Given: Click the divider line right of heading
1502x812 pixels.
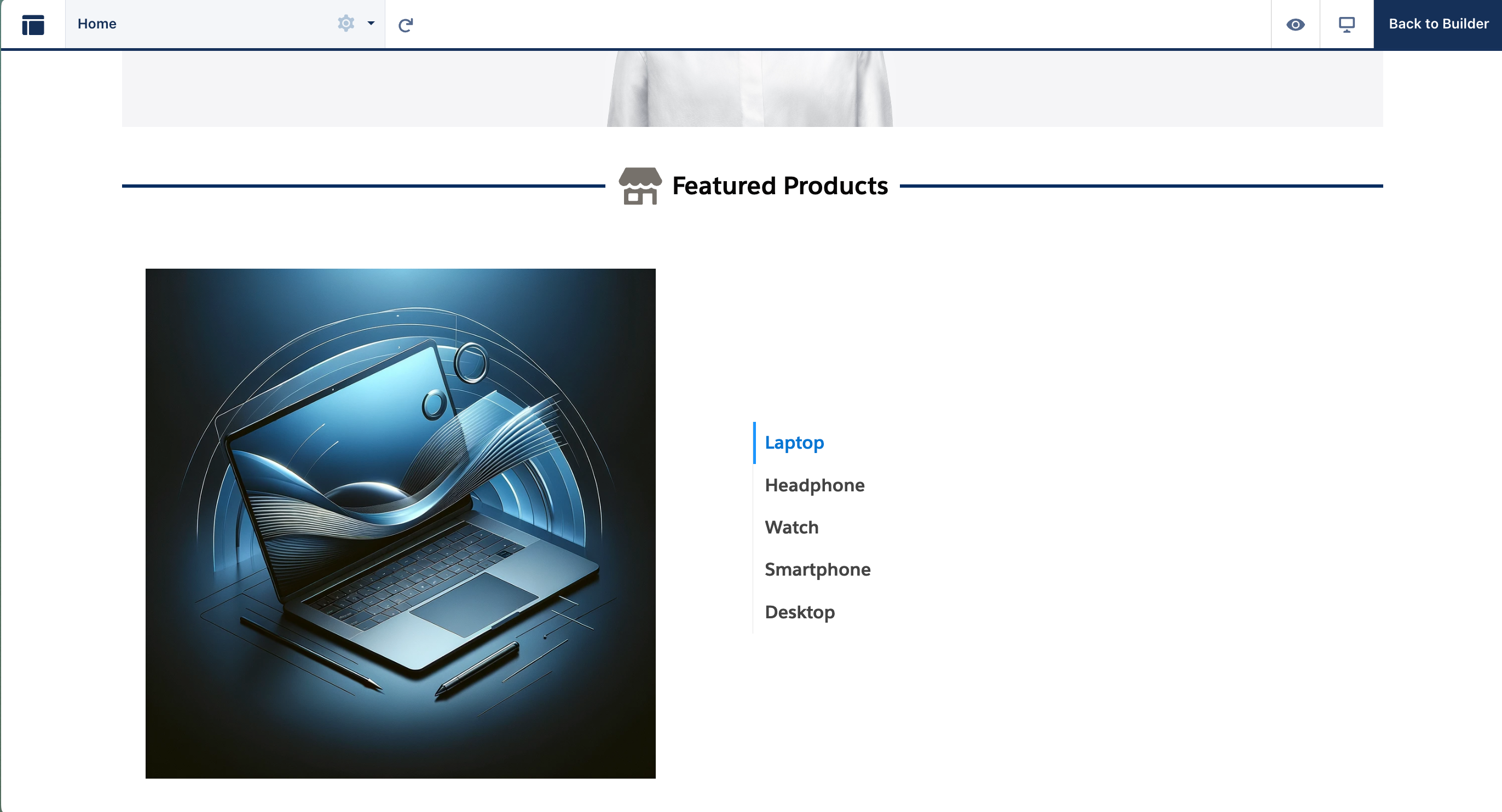Looking at the screenshot, I should click(x=1141, y=186).
